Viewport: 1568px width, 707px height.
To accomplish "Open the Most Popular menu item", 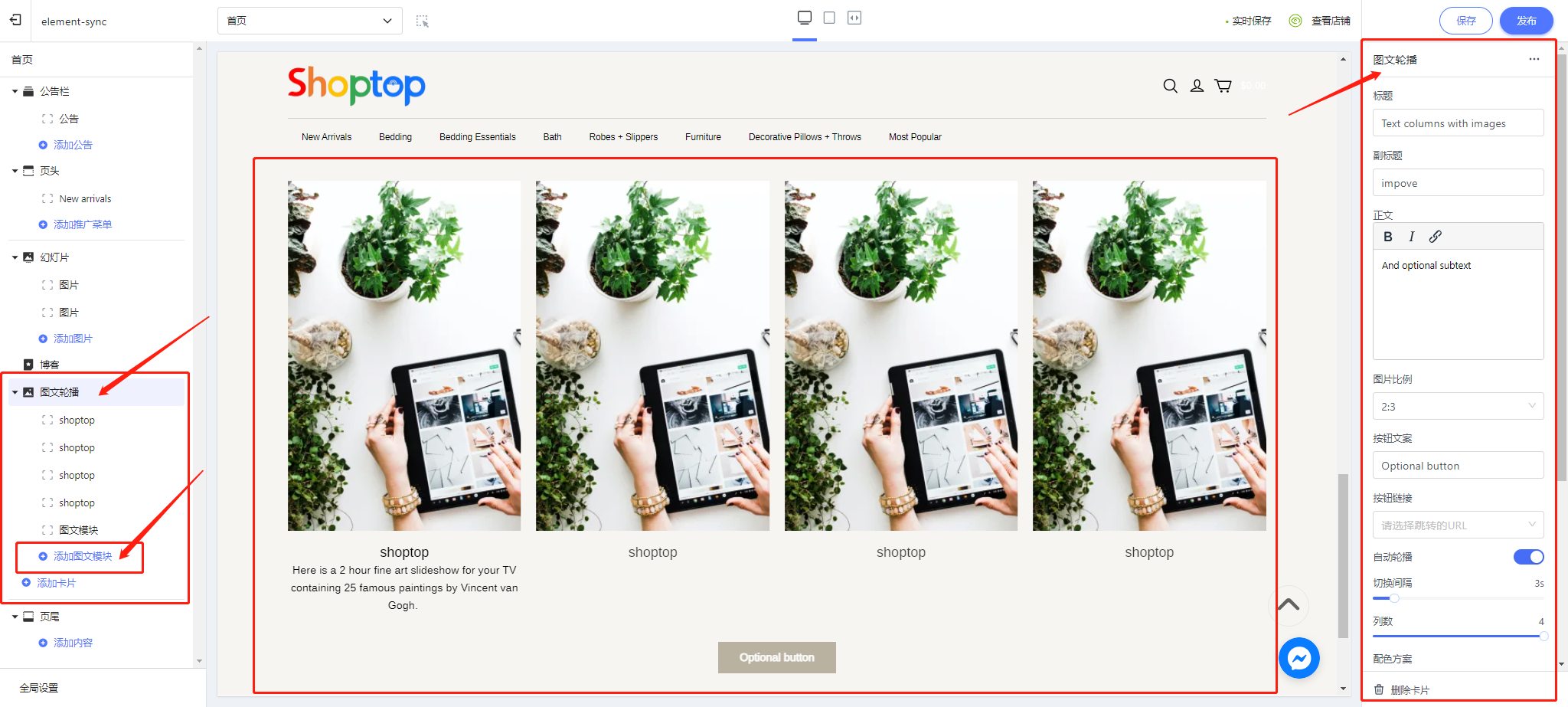I will (915, 137).
